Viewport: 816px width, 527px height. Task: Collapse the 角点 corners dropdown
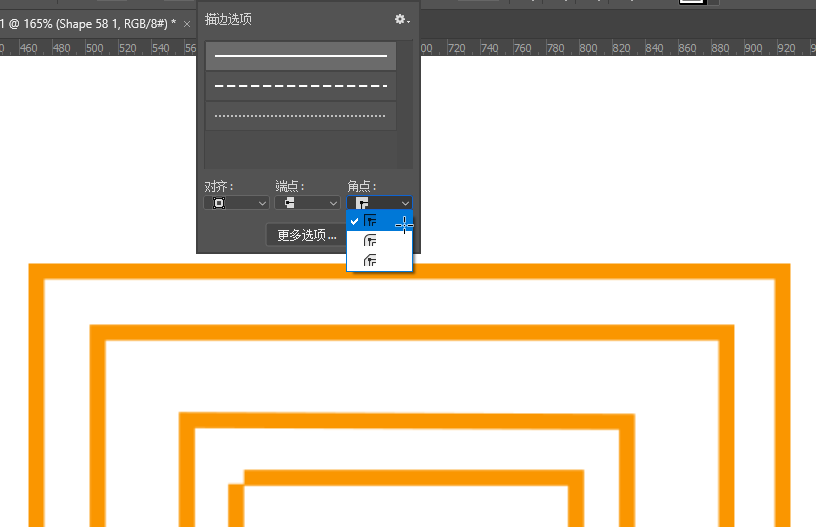pyautogui.click(x=379, y=203)
